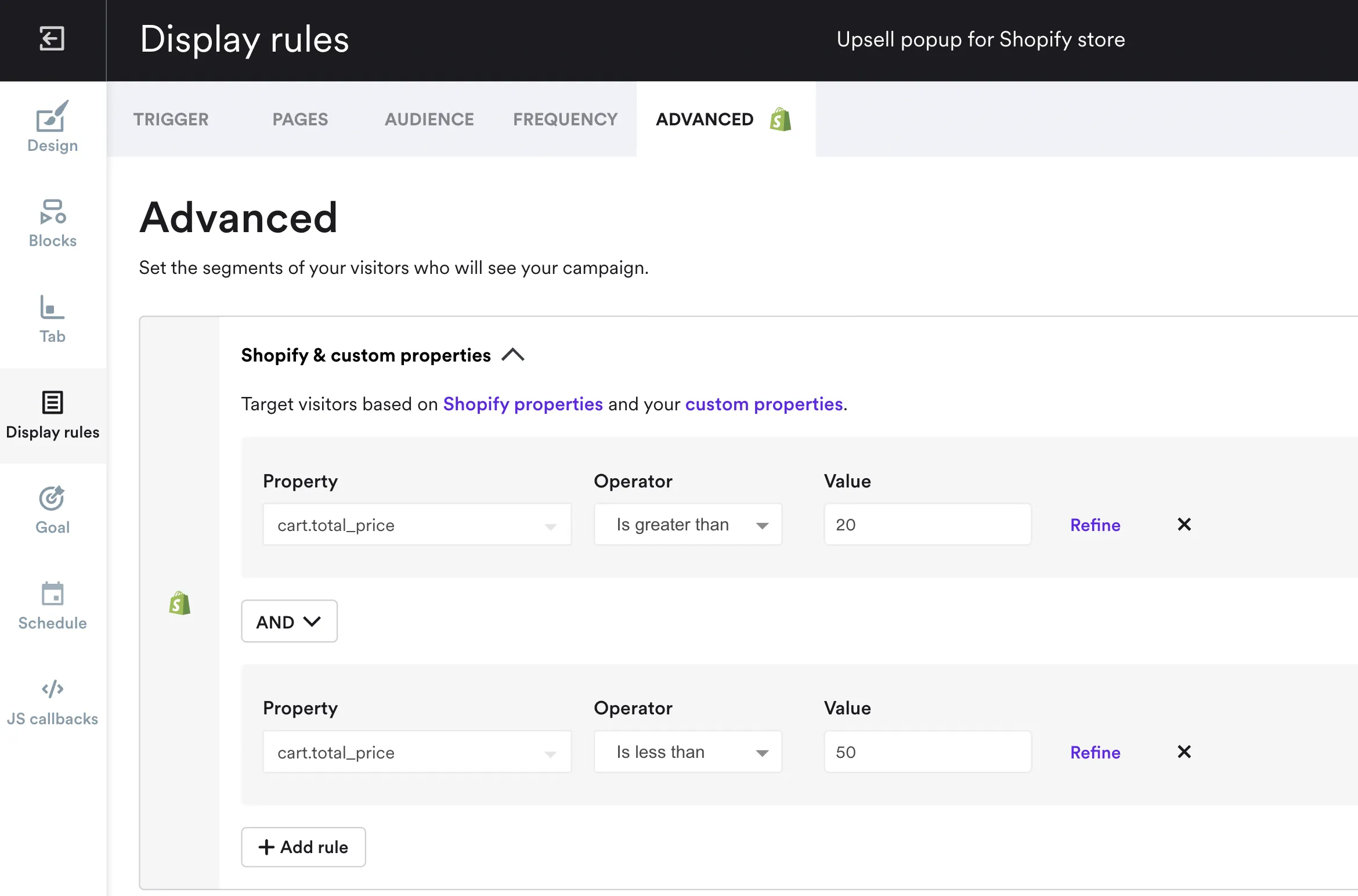The image size is (1358, 896).
Task: Click Refine on the cart total 20 rule
Action: point(1095,525)
